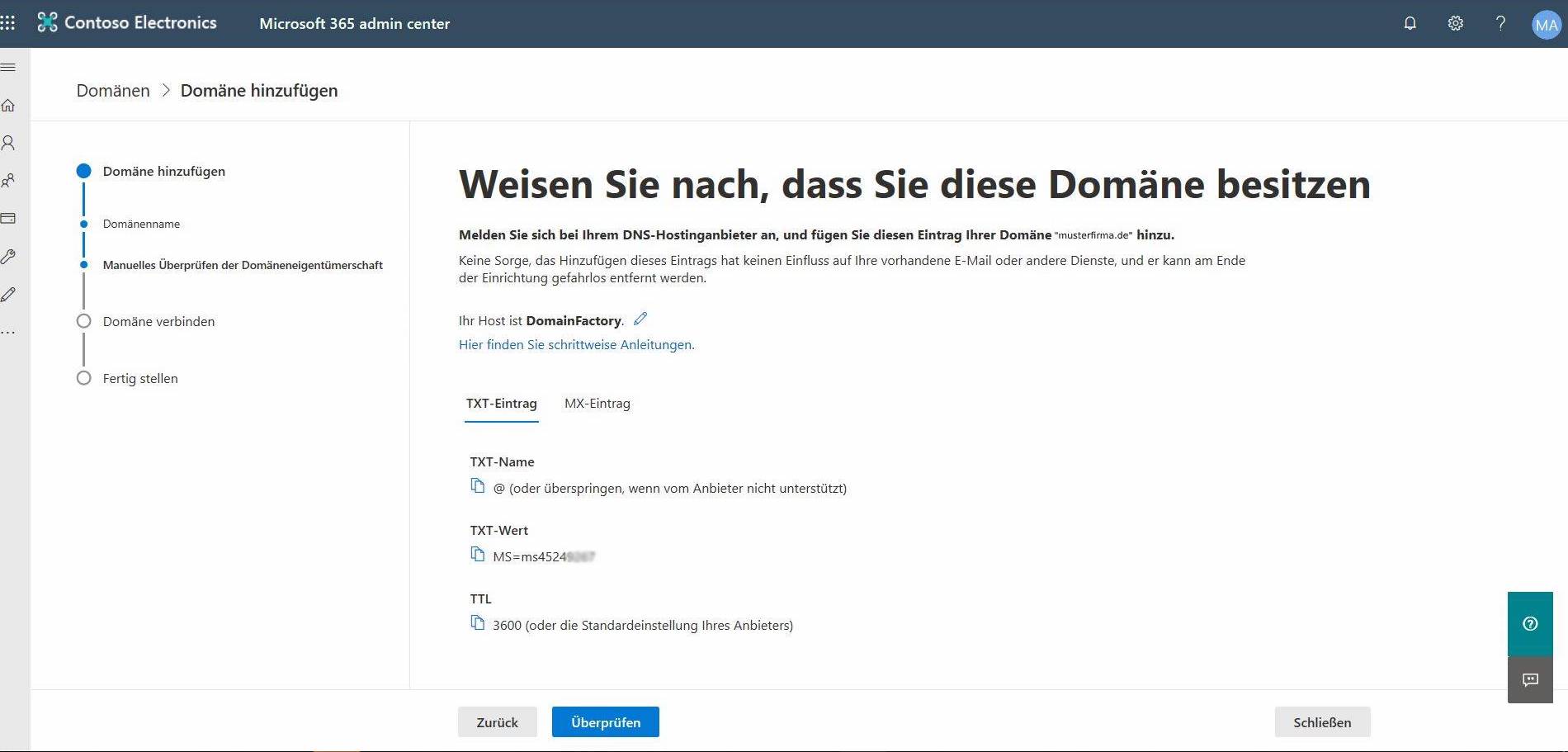Image resolution: width=1568 pixels, height=752 pixels.
Task: Show all sidebar items via ellipsis
Action: click(8, 333)
